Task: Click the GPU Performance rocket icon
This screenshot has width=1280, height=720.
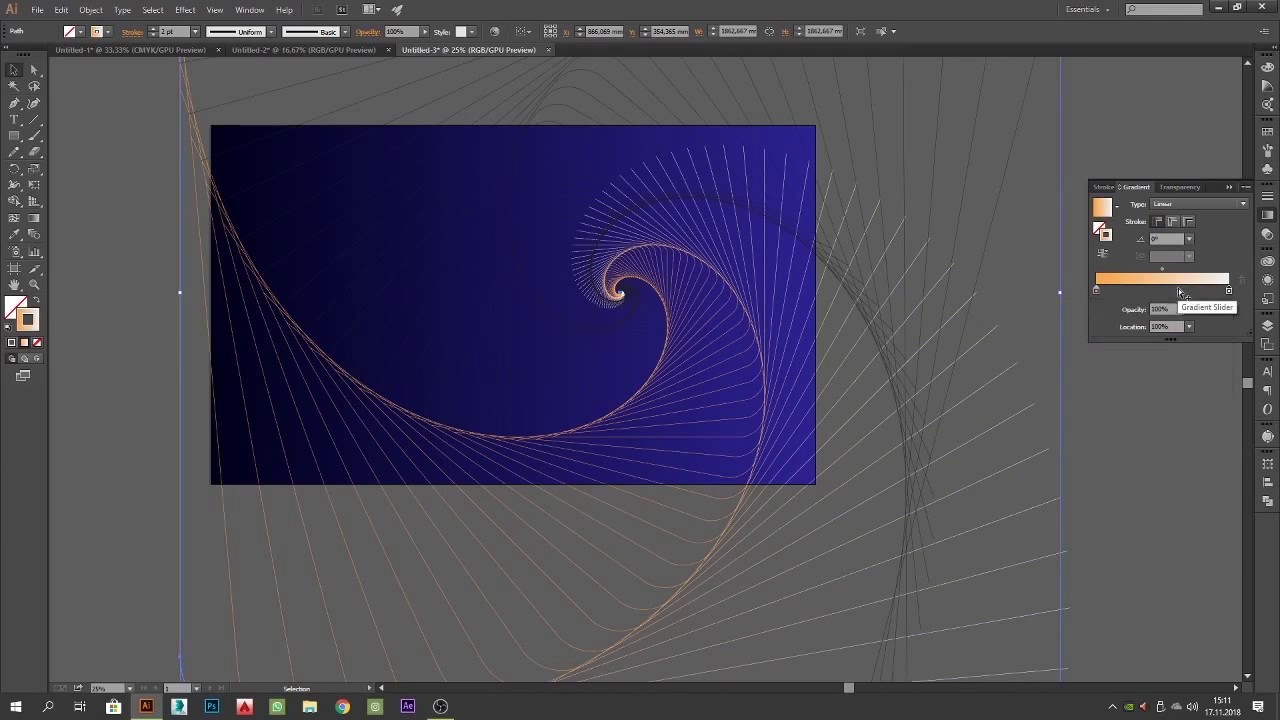Action: point(397,9)
